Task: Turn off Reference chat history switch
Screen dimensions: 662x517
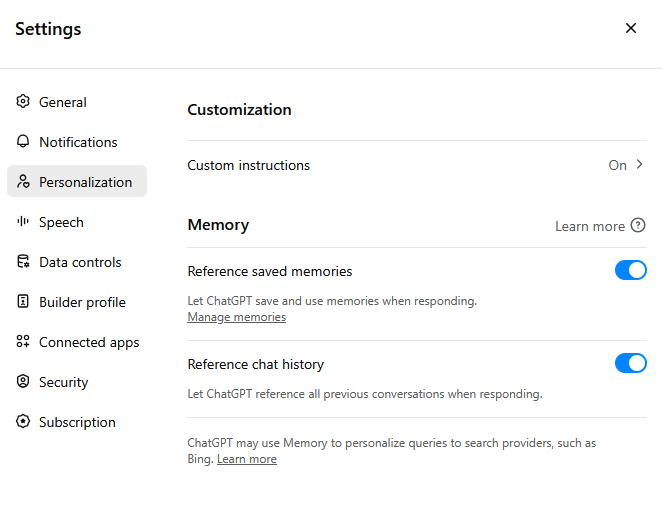Action: coord(630,363)
